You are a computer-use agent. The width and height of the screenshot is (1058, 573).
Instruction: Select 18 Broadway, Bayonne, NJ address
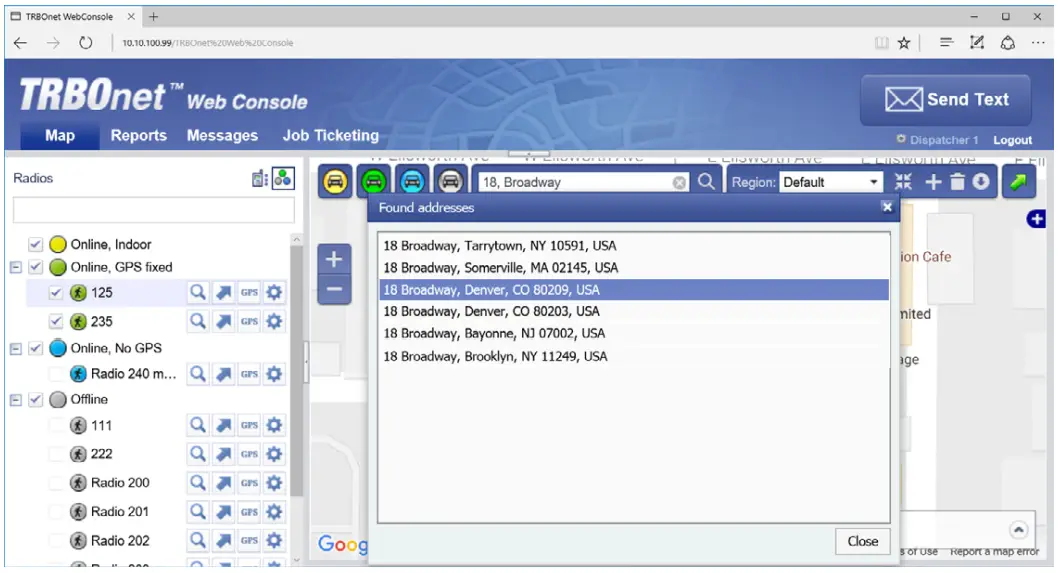point(633,333)
